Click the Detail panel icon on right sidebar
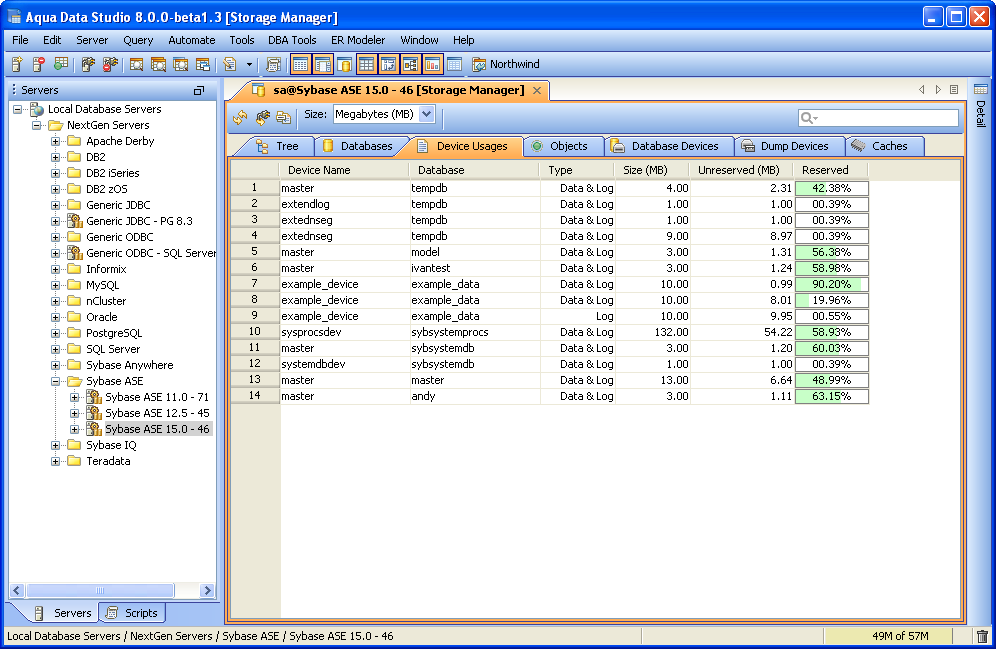This screenshot has width=996, height=649. (x=981, y=89)
